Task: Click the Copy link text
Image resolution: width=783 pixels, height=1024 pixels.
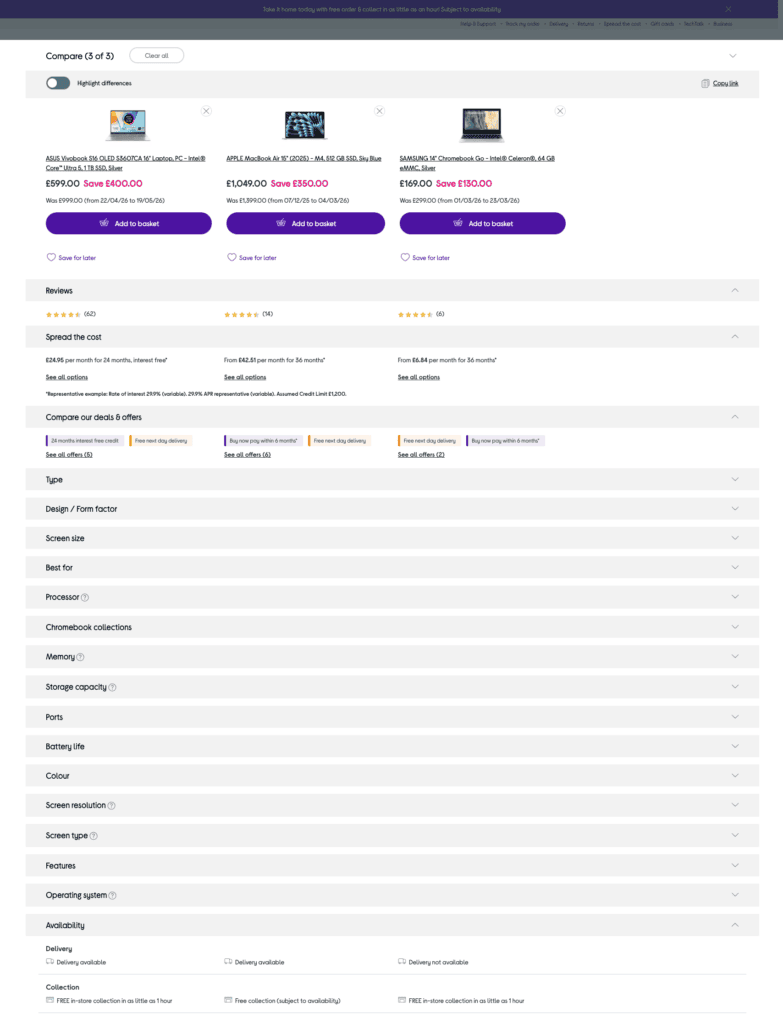Action: (x=726, y=83)
